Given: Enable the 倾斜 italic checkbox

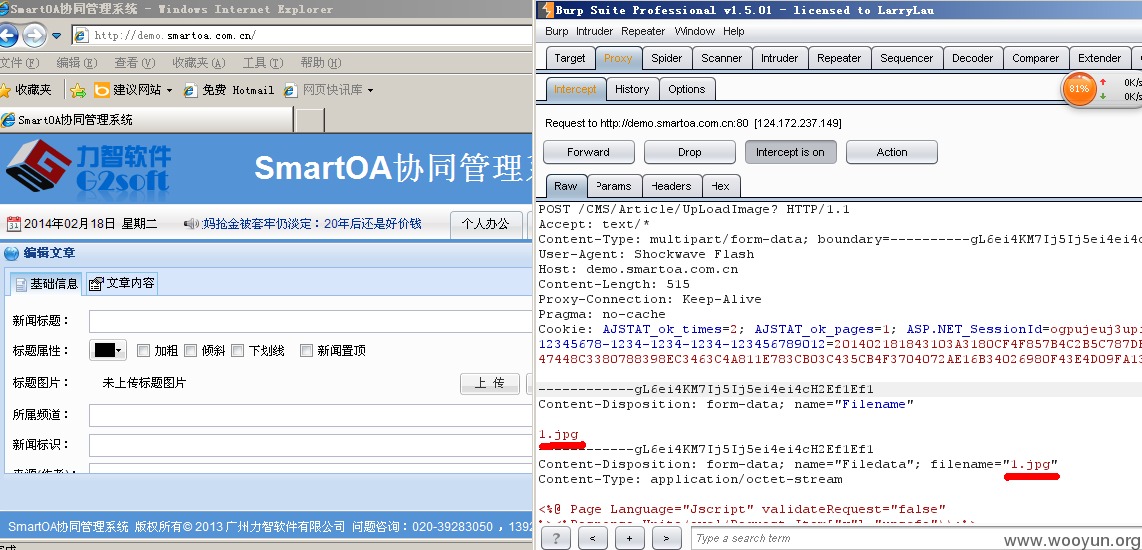Looking at the screenshot, I should [191, 350].
